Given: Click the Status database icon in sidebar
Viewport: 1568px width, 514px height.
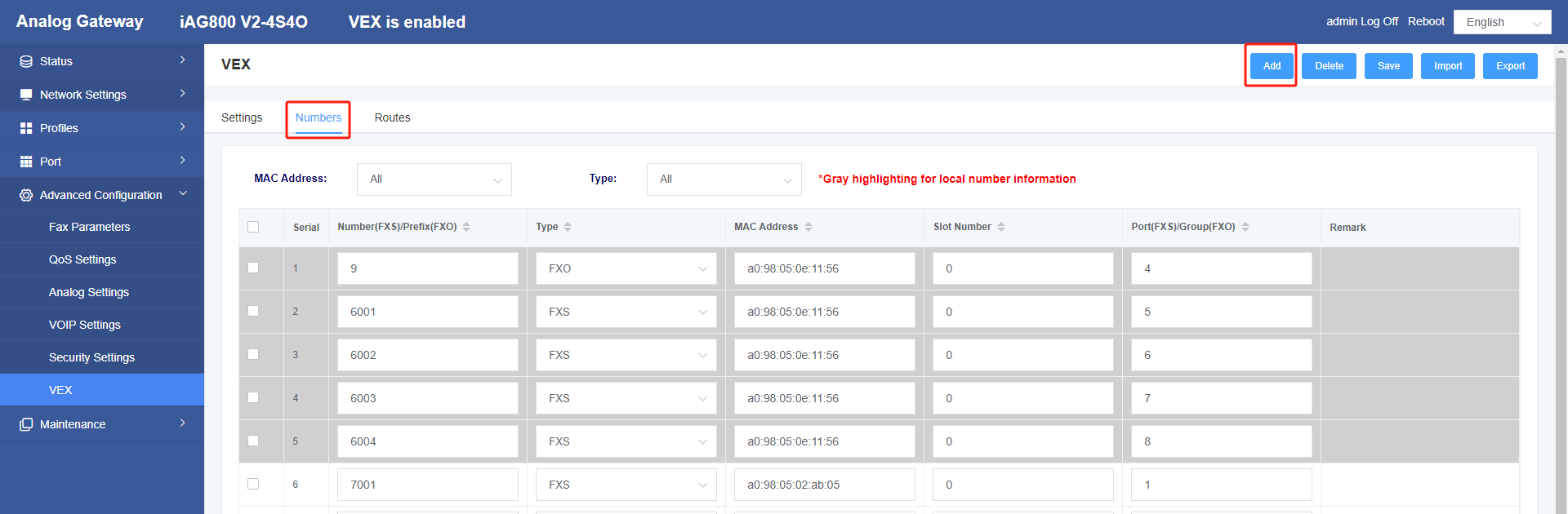Looking at the screenshot, I should (26, 61).
